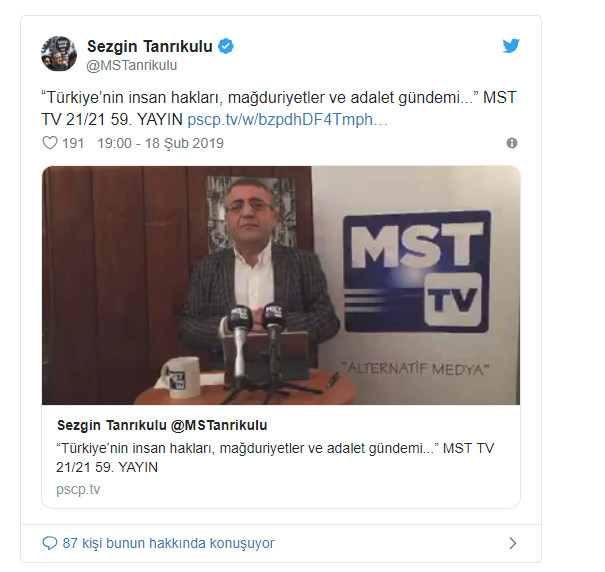605x572 pixels.
Task: Click the tweet text about Türkiye'nin insan hakları
Action: click(x=279, y=108)
